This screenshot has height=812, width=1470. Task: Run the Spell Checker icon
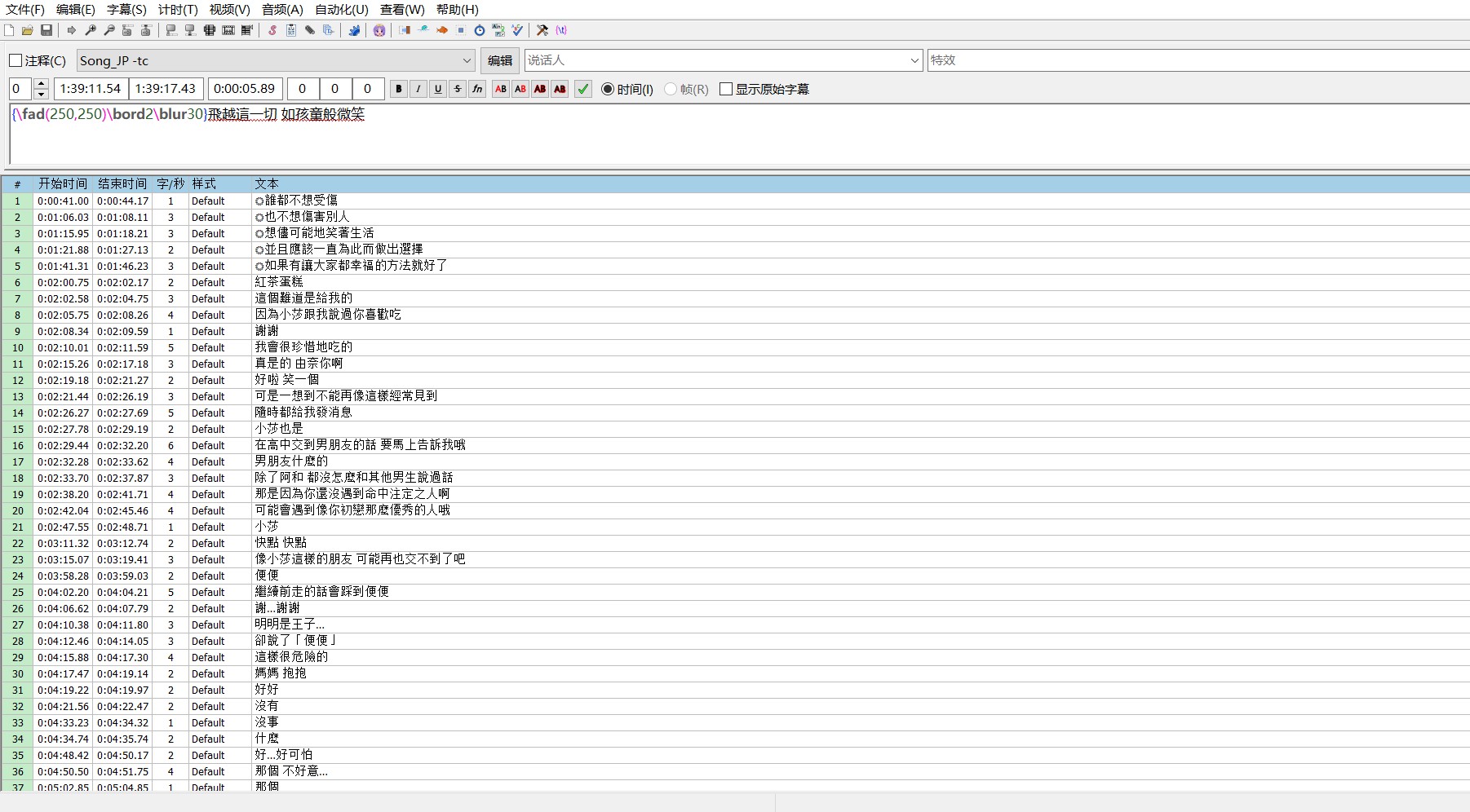point(517,30)
